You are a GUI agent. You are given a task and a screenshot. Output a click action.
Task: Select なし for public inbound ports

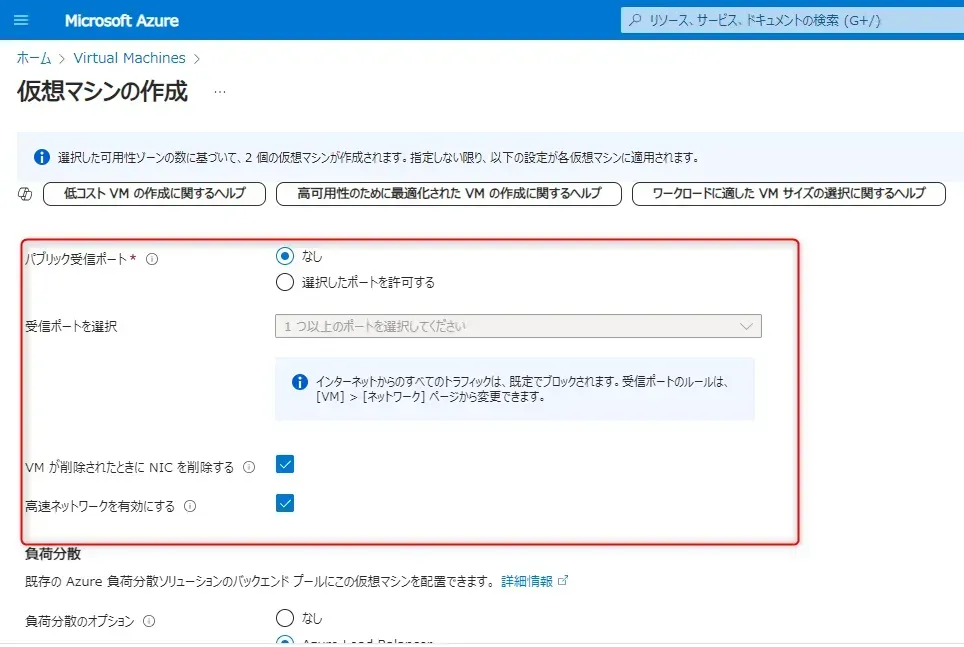click(285, 256)
